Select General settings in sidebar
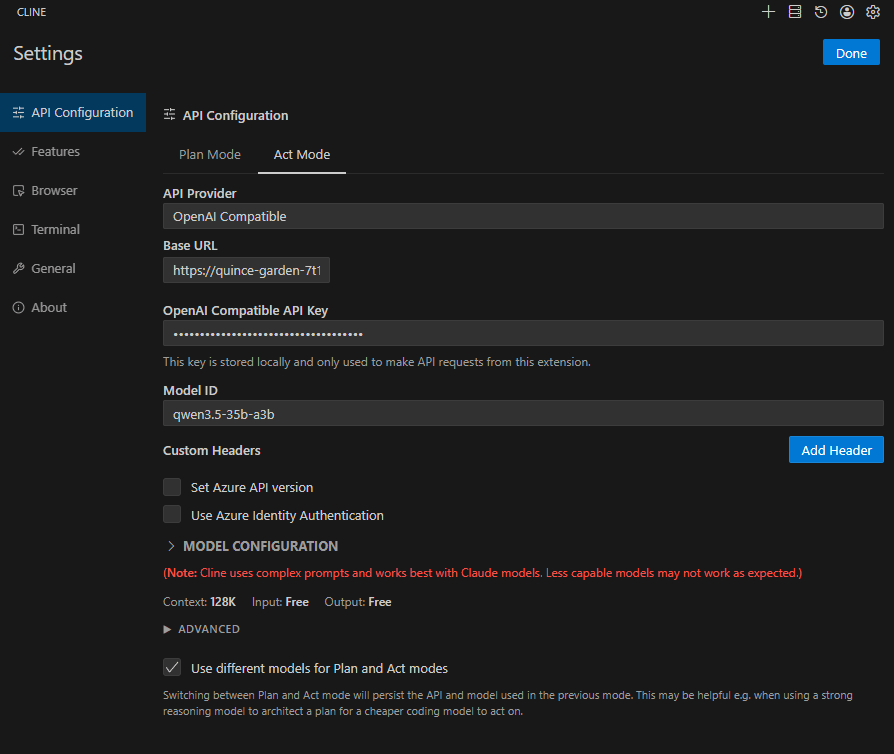The height and width of the screenshot is (754, 894). pos(73,269)
